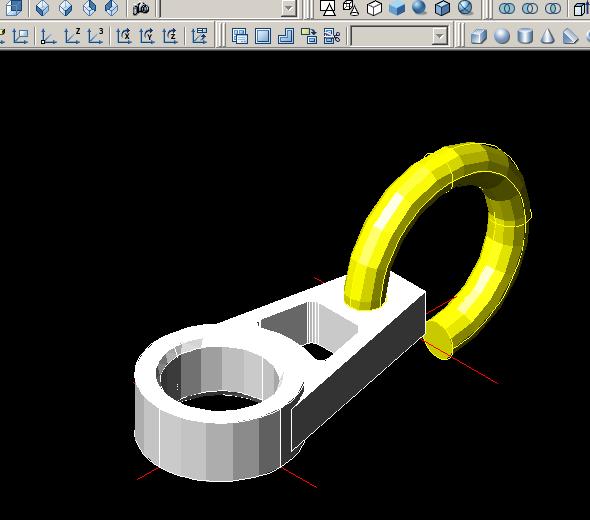Viewport: 590px width, 520px height.
Task: Apply Gouraud Shaded sphere mode
Action: click(x=419, y=8)
